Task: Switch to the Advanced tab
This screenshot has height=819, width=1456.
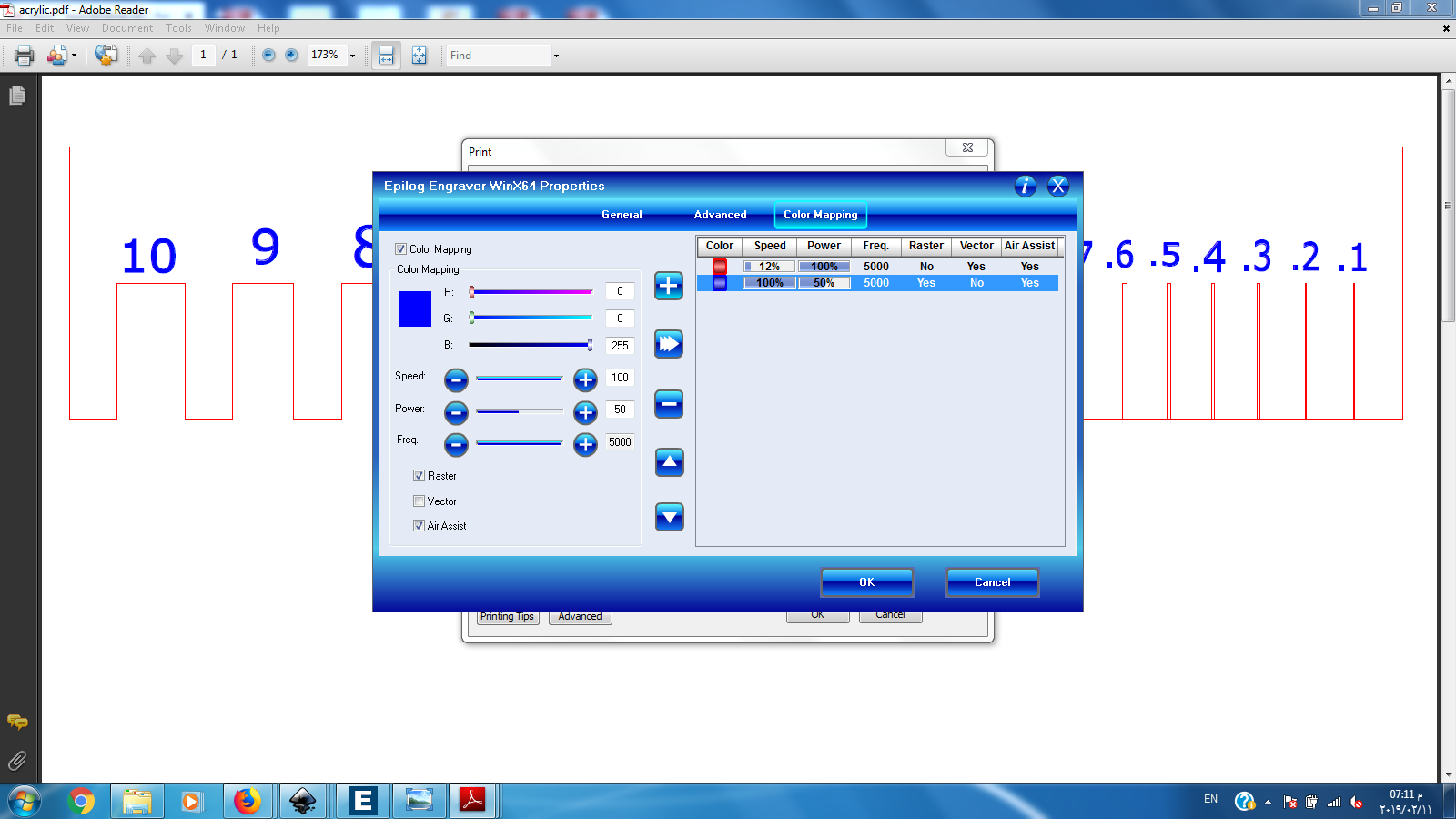Action: tap(720, 215)
